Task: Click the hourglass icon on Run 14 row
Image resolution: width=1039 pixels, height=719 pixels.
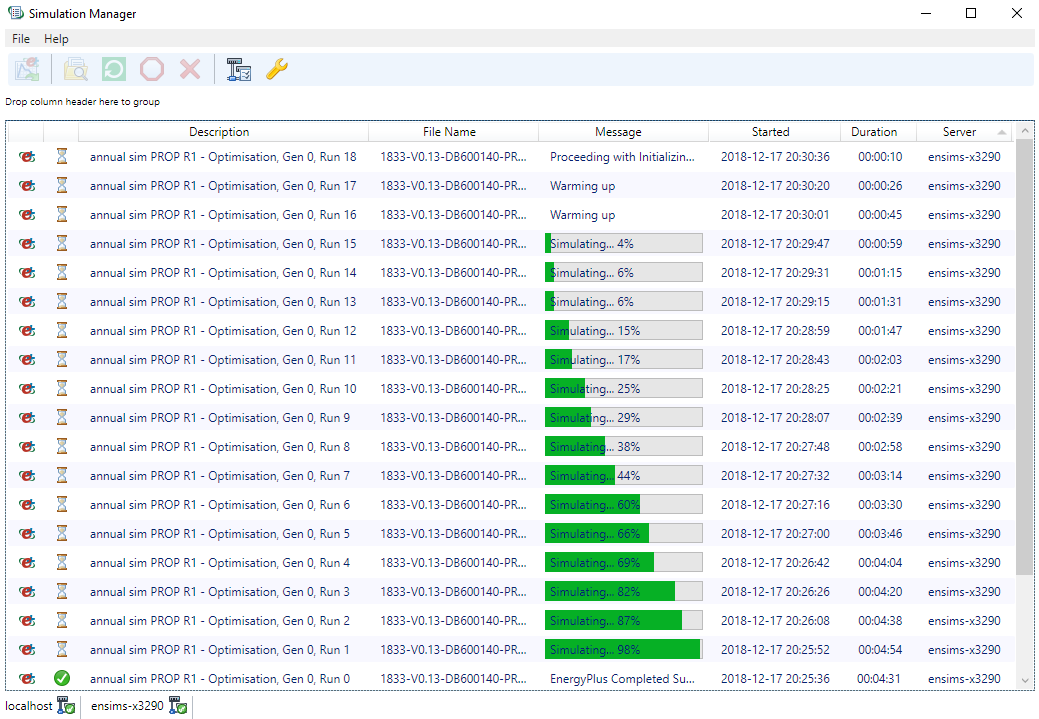Action: [x=62, y=272]
